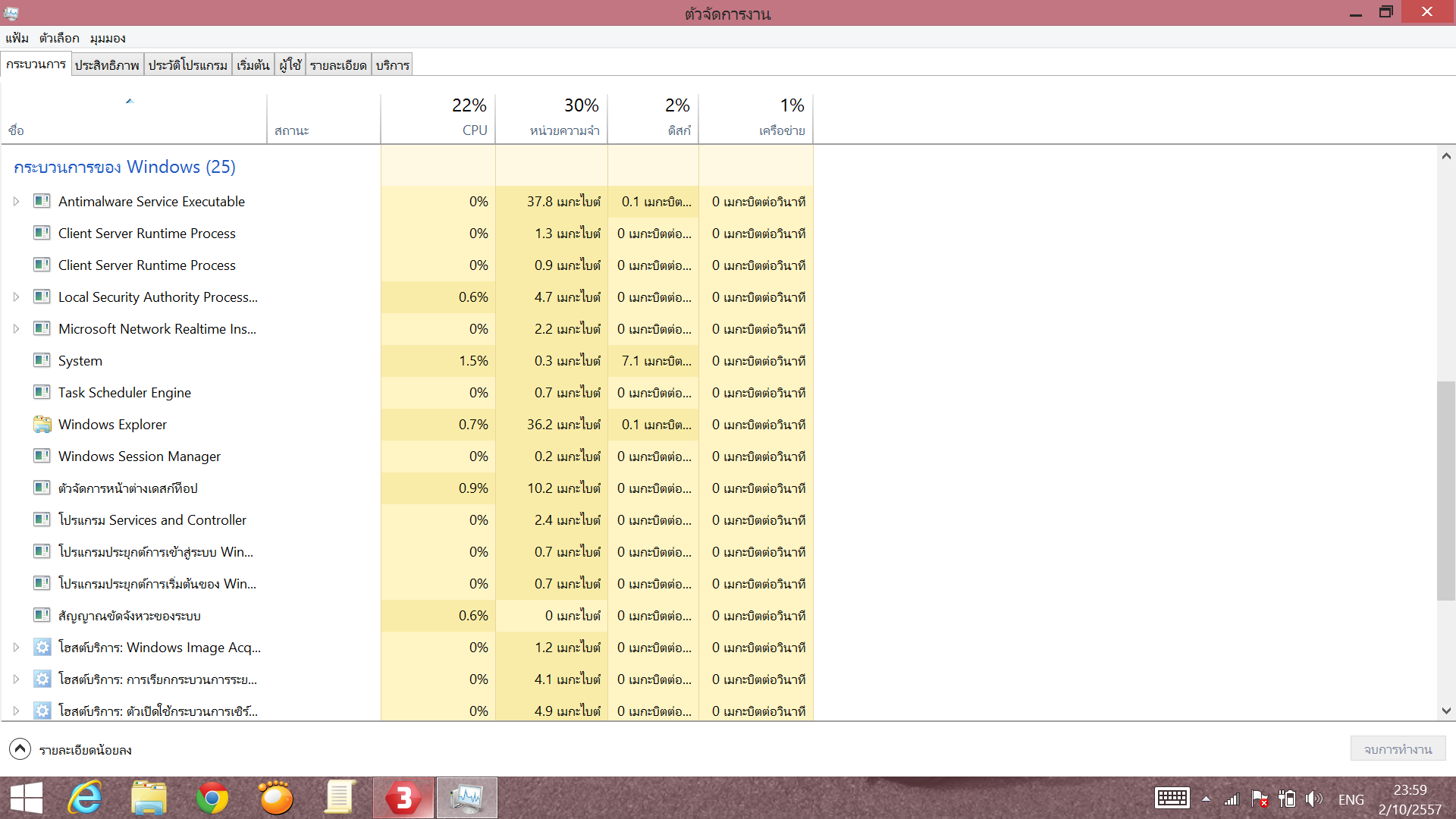Open the มุมมอง menu
1456x819 pixels.
[x=108, y=38]
